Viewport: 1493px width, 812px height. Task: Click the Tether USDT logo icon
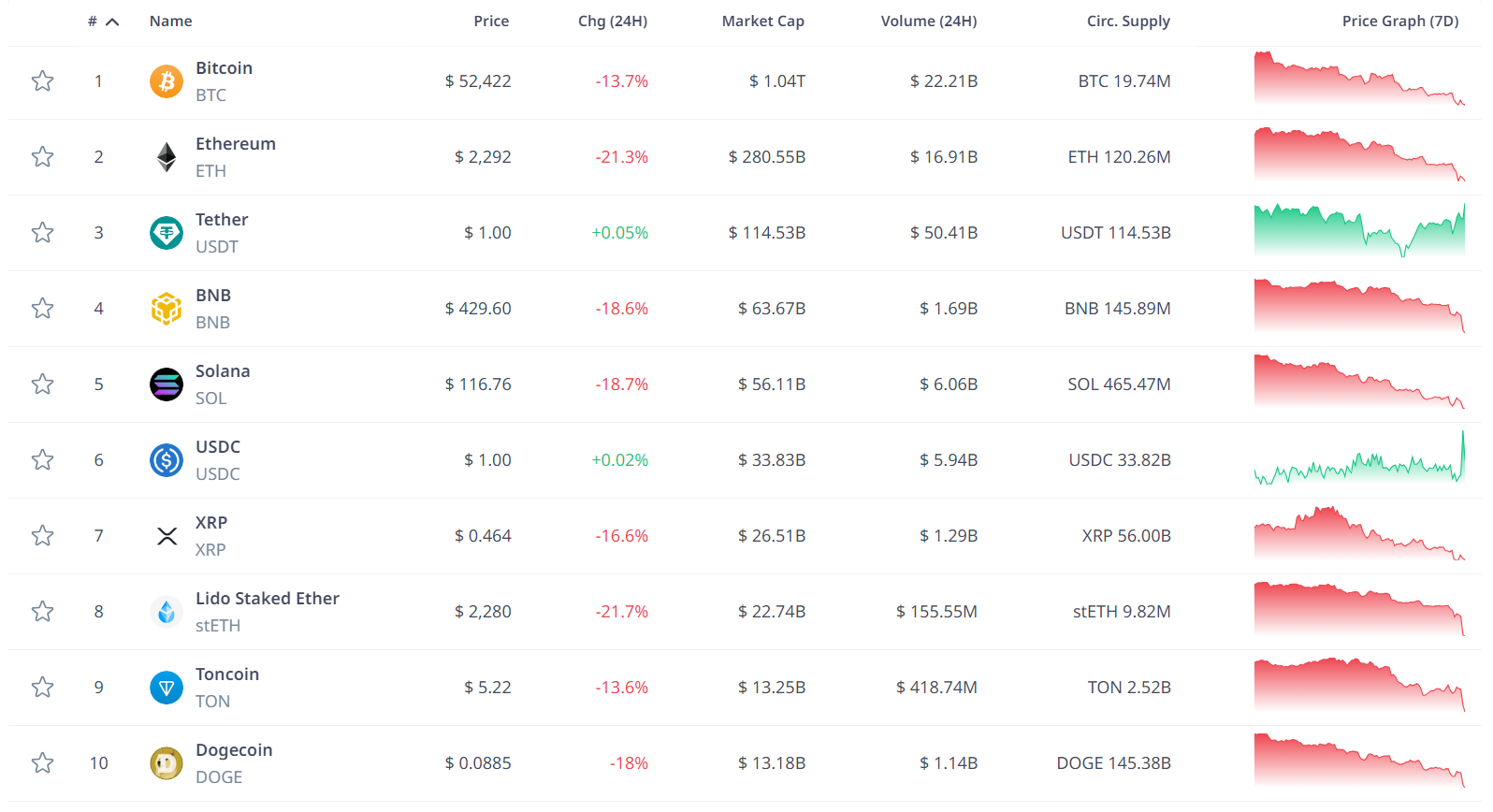click(x=166, y=233)
